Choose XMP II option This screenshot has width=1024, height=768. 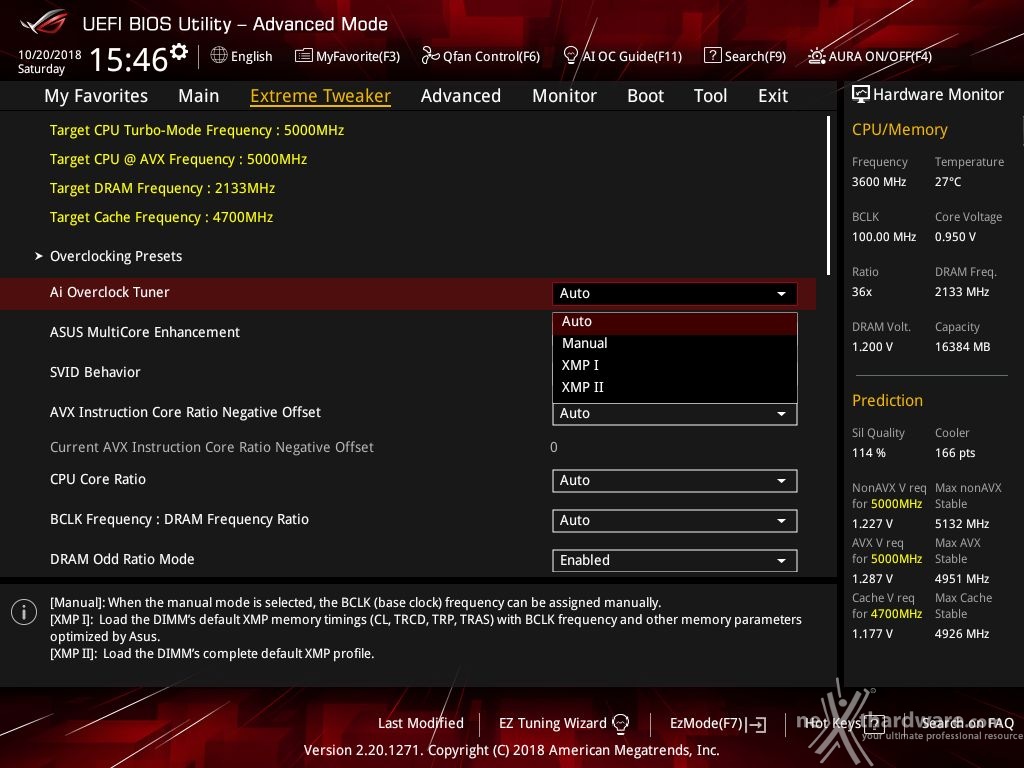pos(675,387)
